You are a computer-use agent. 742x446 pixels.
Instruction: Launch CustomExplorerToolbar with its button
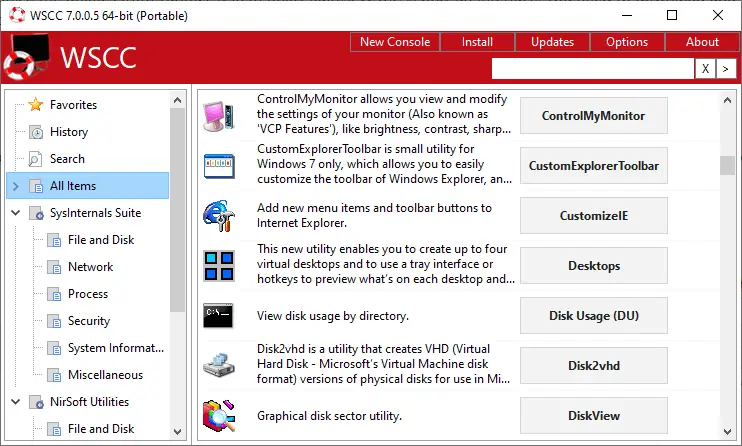[x=593, y=166]
